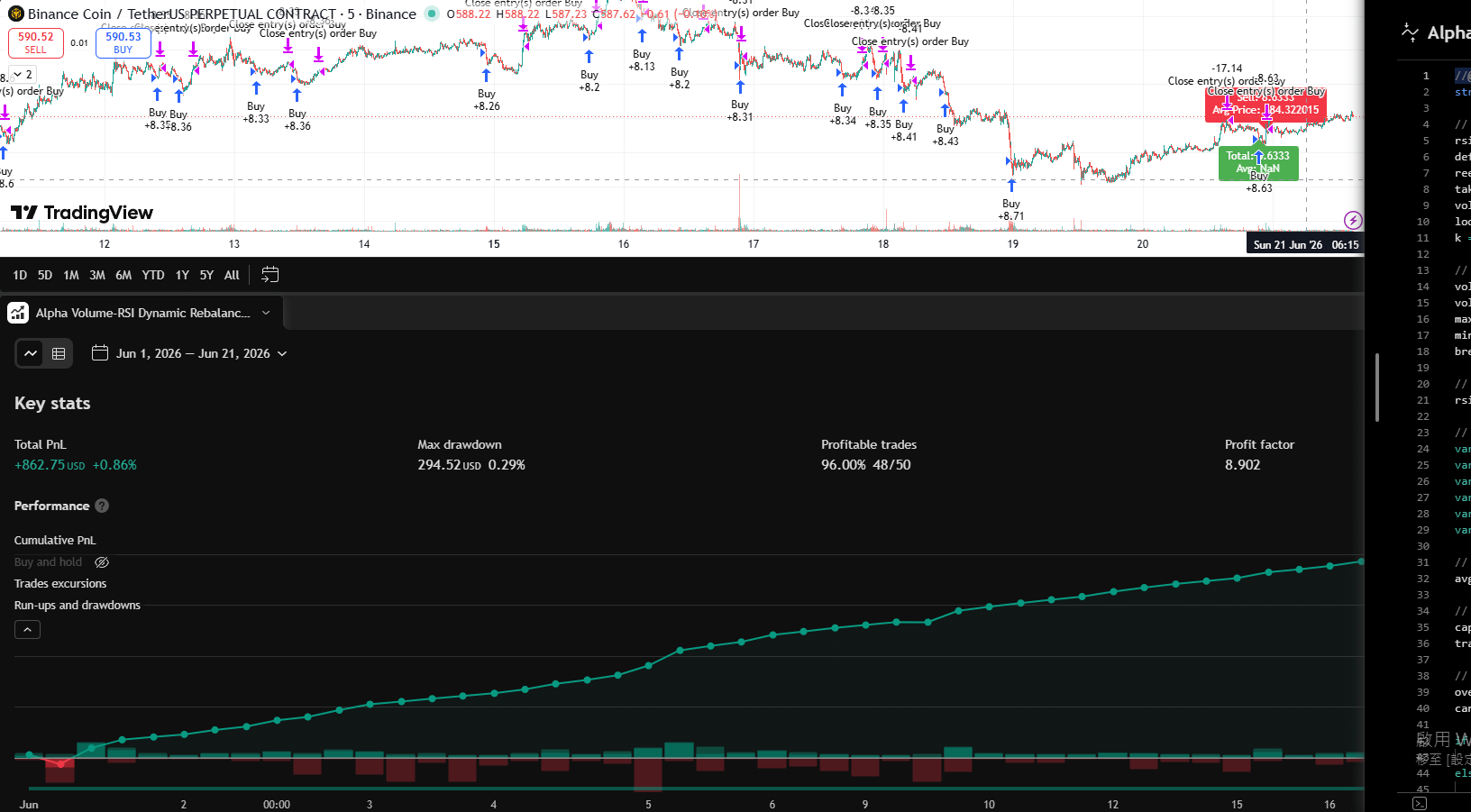Click the red Sell Avg Price label
The width and height of the screenshot is (1471, 812).
point(1265,105)
